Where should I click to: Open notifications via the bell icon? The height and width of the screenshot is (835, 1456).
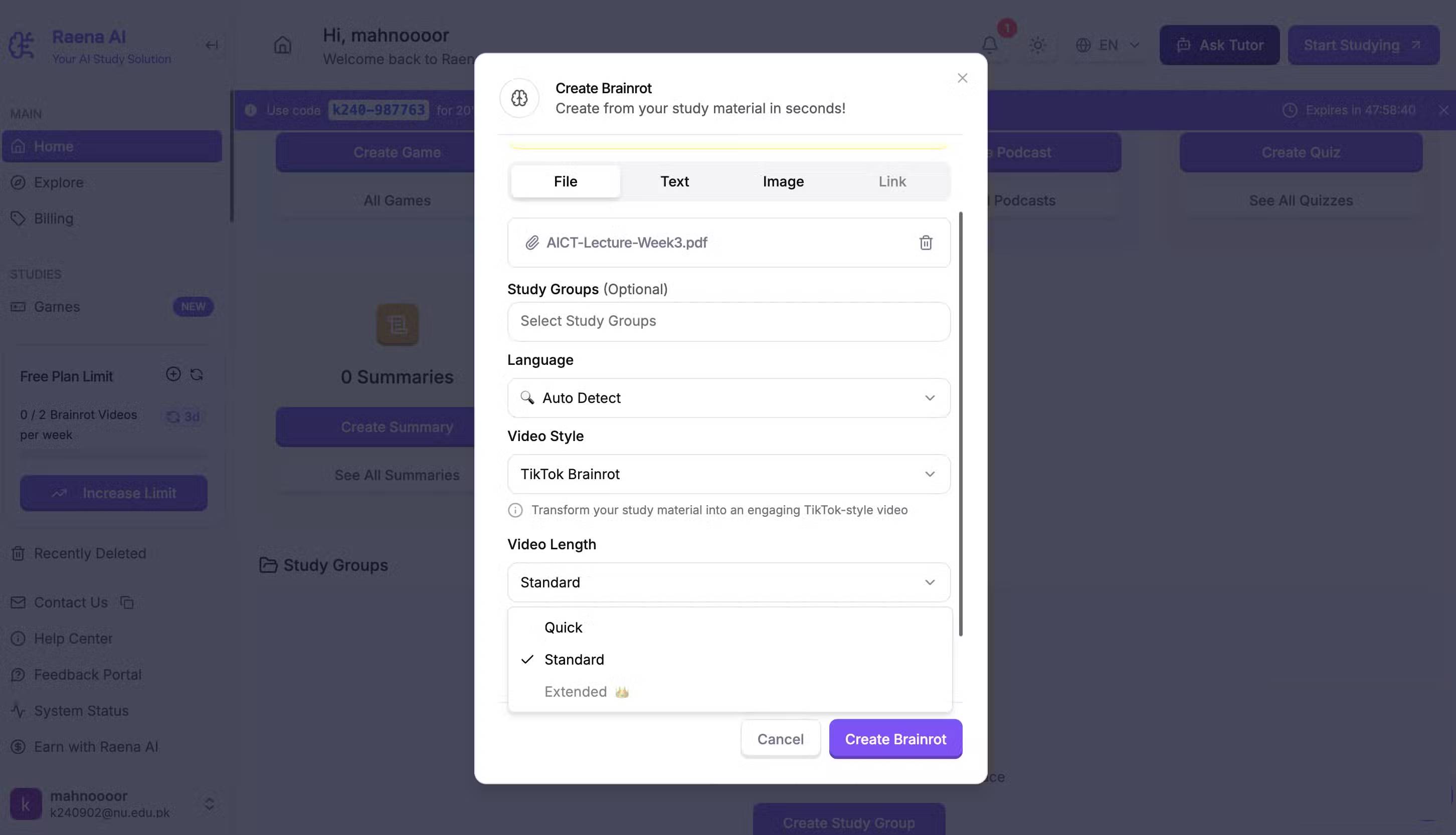pyautogui.click(x=989, y=45)
